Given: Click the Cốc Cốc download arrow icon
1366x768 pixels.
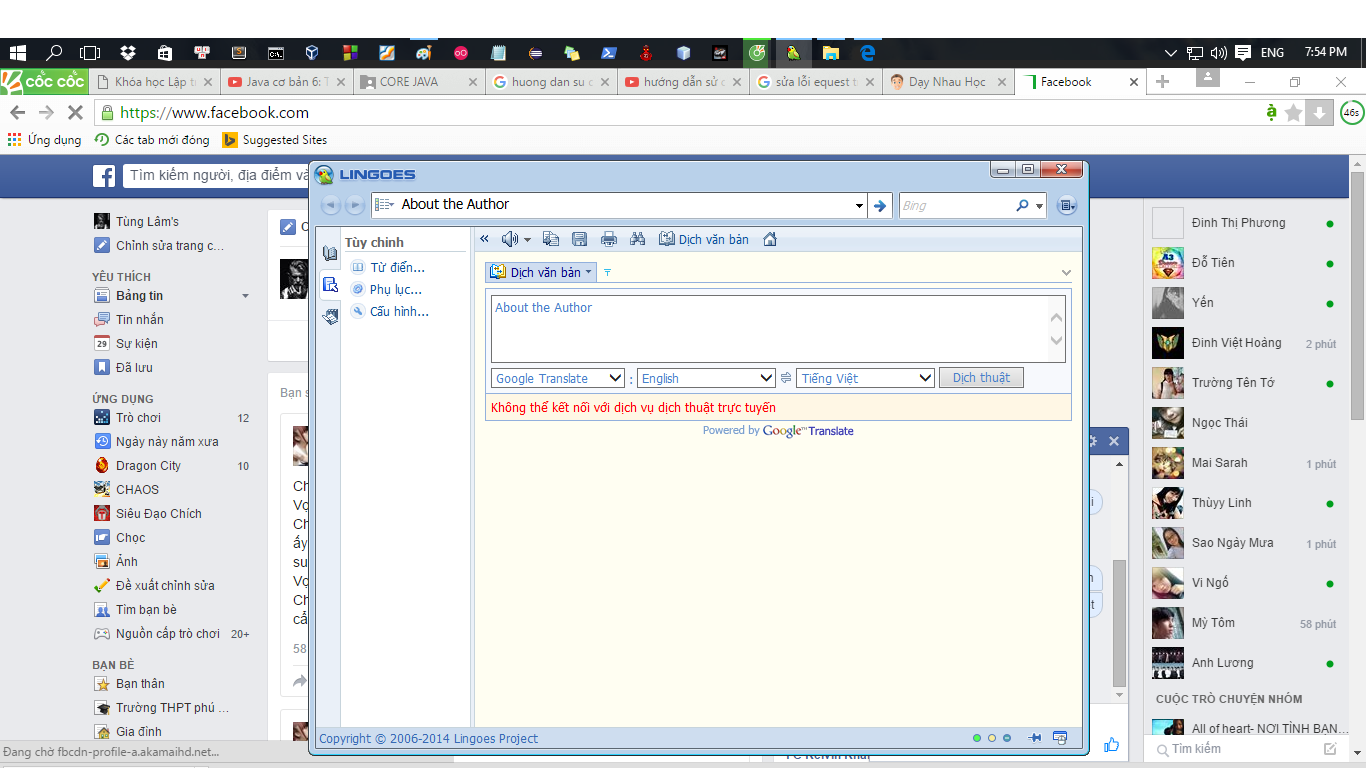Looking at the screenshot, I should [x=1320, y=113].
